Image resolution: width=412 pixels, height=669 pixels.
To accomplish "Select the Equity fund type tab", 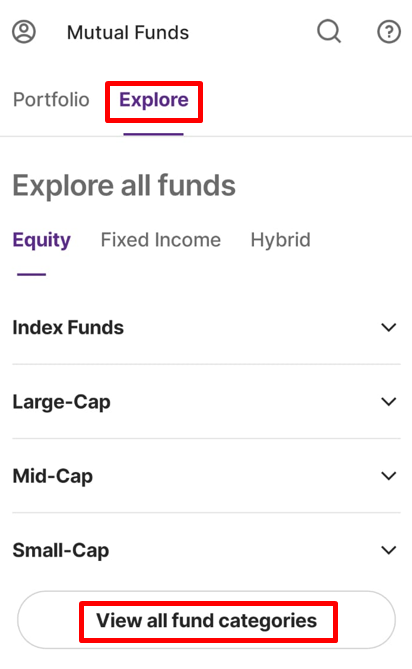I will pos(41,240).
